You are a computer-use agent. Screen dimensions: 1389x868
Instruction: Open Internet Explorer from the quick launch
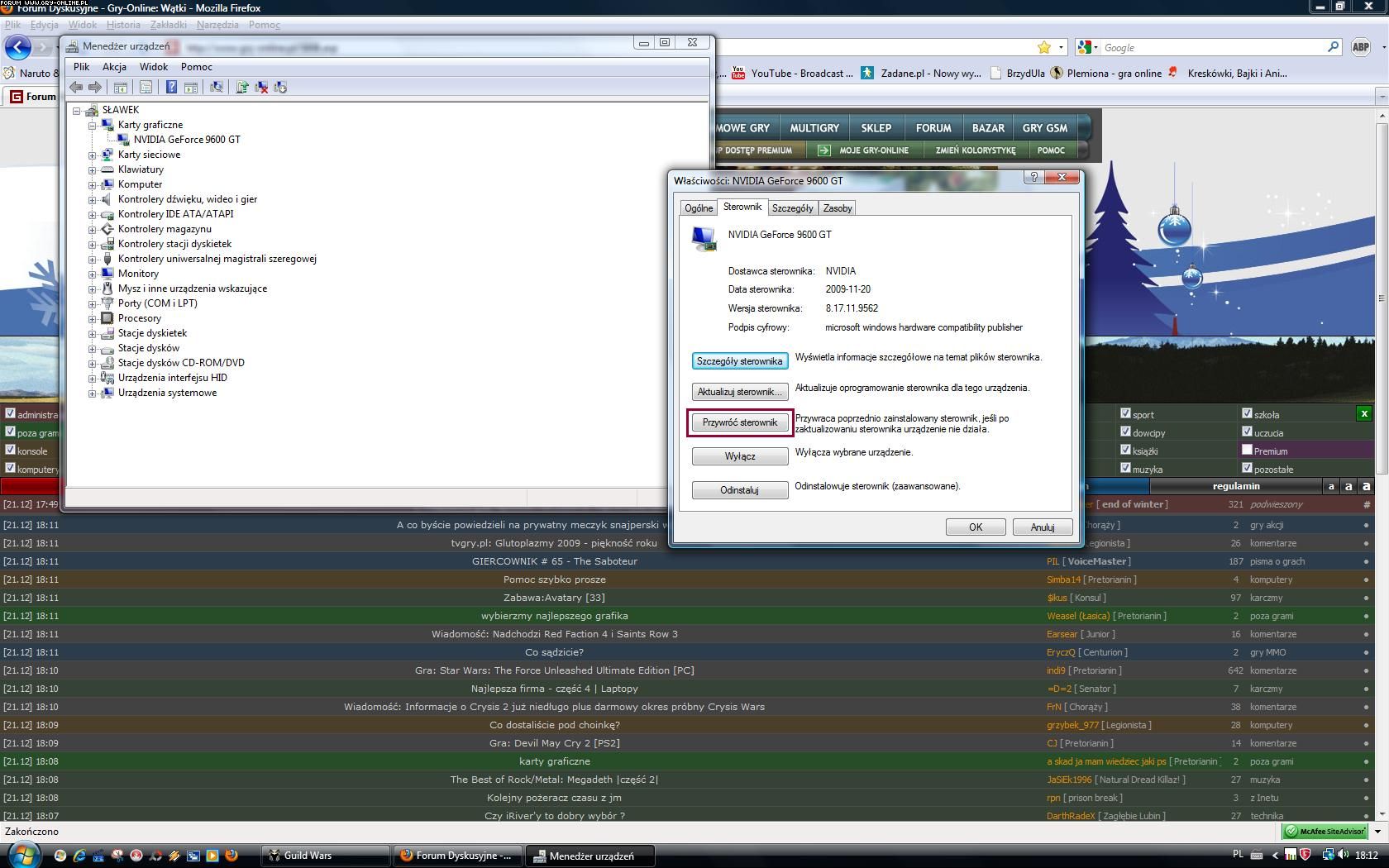coord(79,856)
